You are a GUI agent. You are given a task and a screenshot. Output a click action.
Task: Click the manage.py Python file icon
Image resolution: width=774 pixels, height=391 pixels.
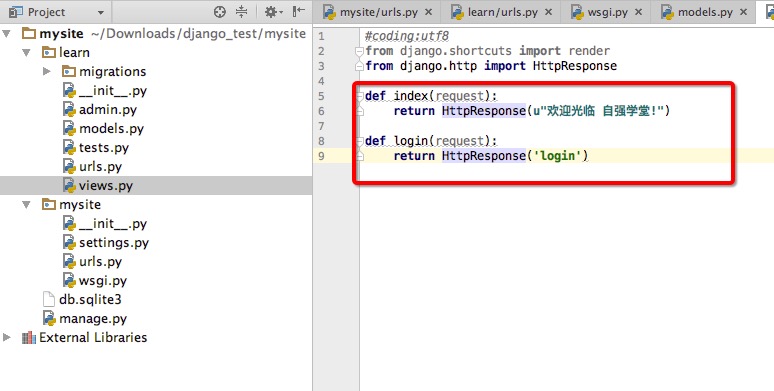coord(49,319)
